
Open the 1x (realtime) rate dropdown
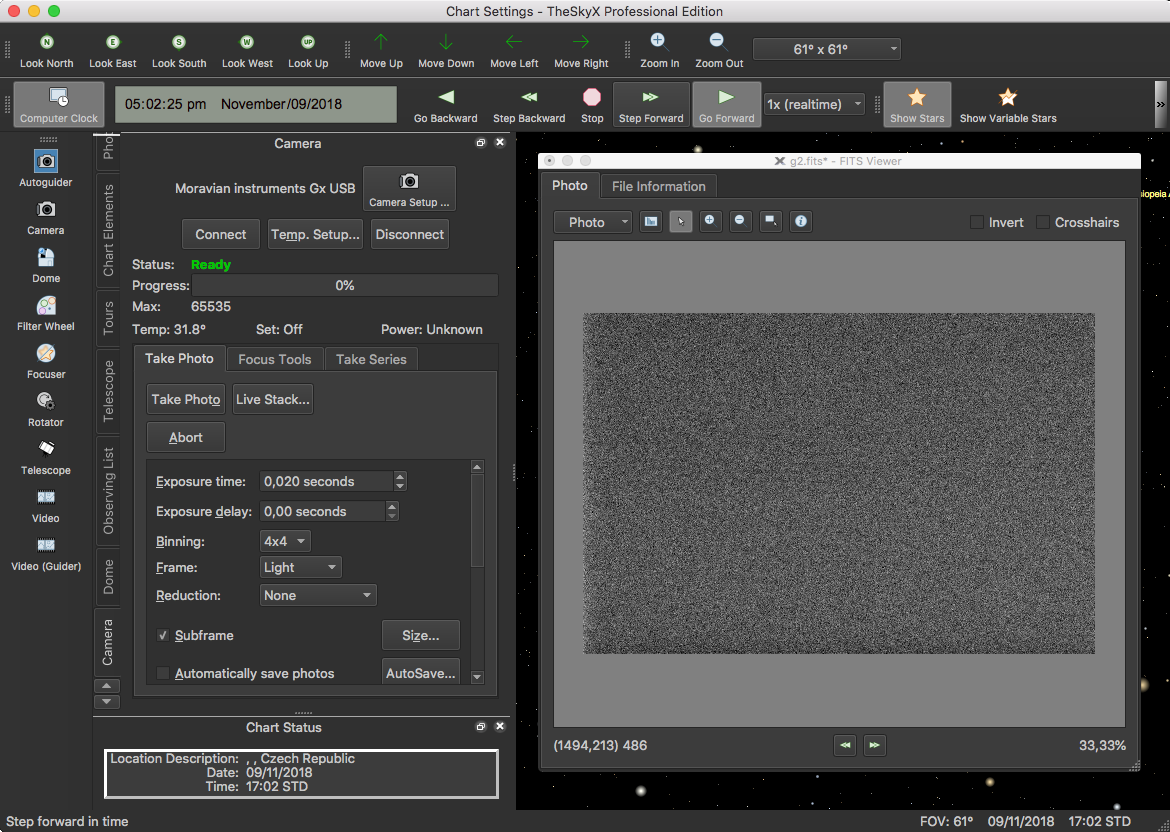point(814,105)
